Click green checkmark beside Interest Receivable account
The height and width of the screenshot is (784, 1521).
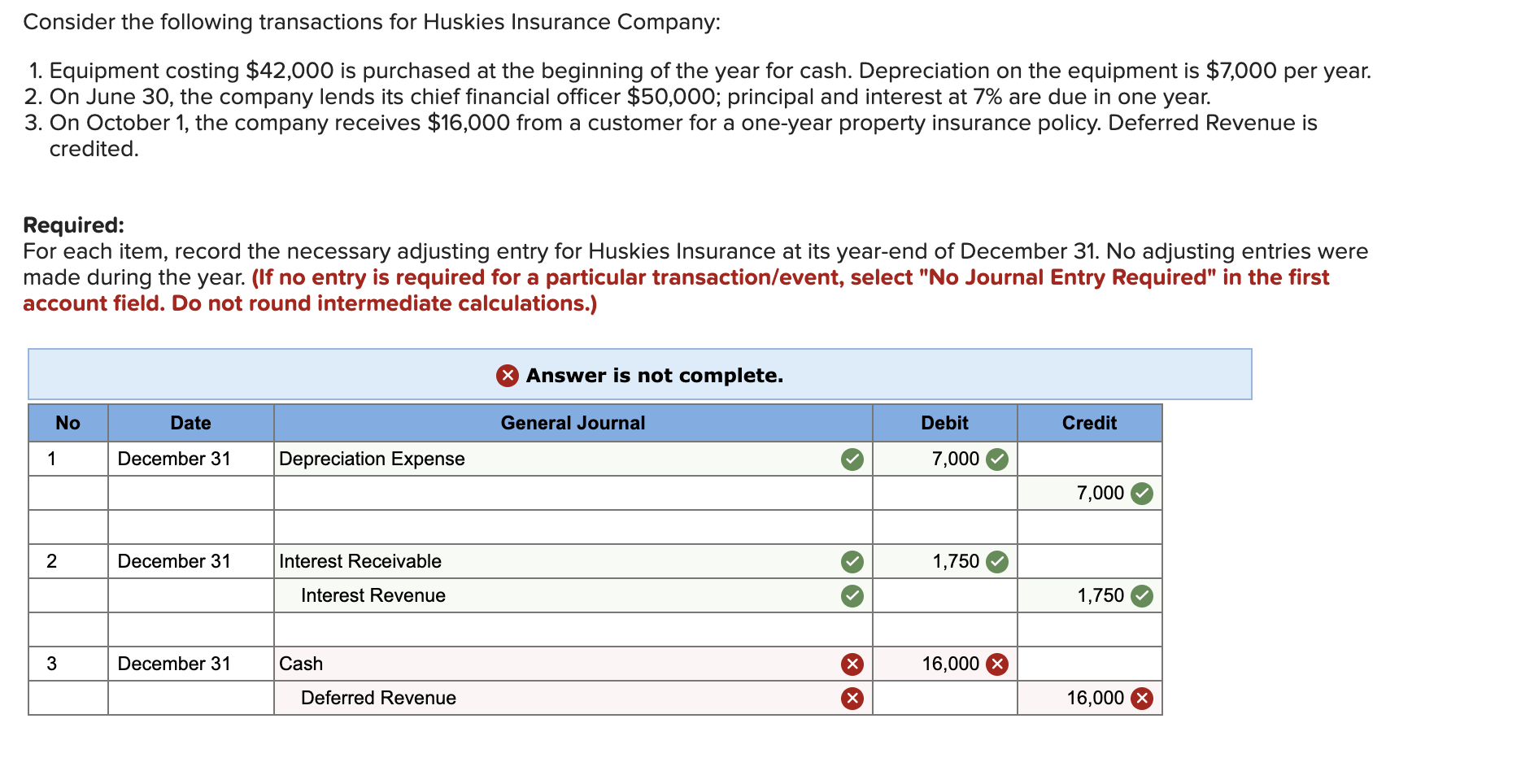pos(852,562)
